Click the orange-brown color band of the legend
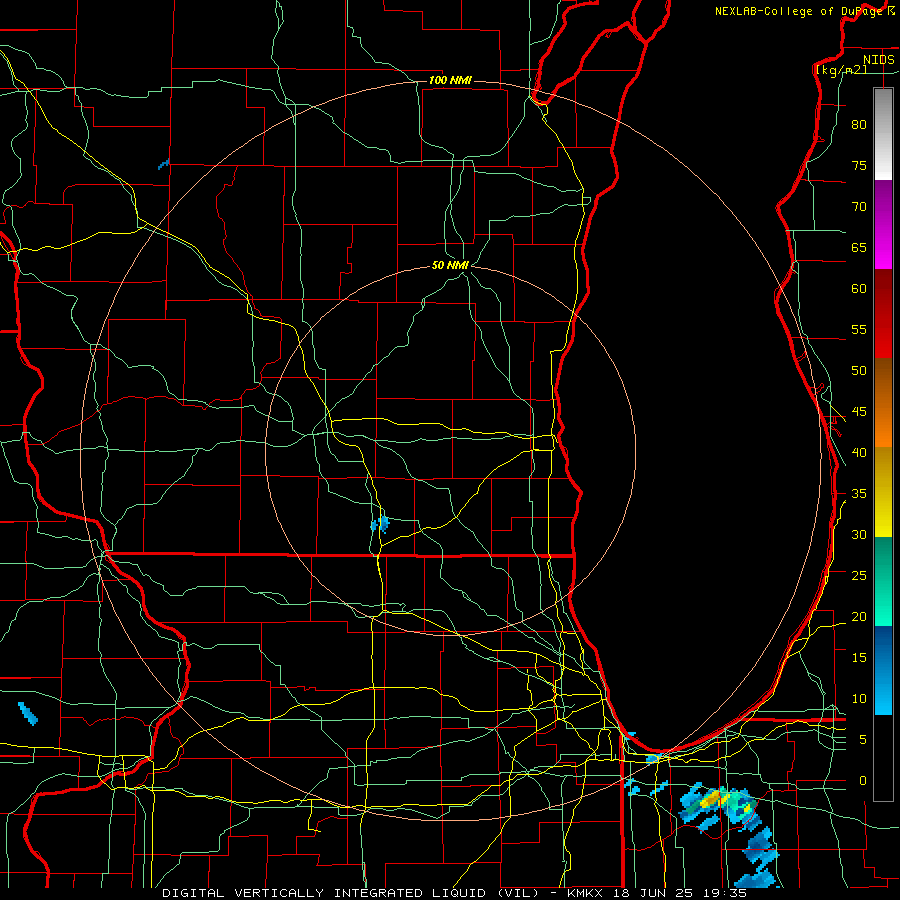The height and width of the screenshot is (900, 900). click(x=883, y=402)
